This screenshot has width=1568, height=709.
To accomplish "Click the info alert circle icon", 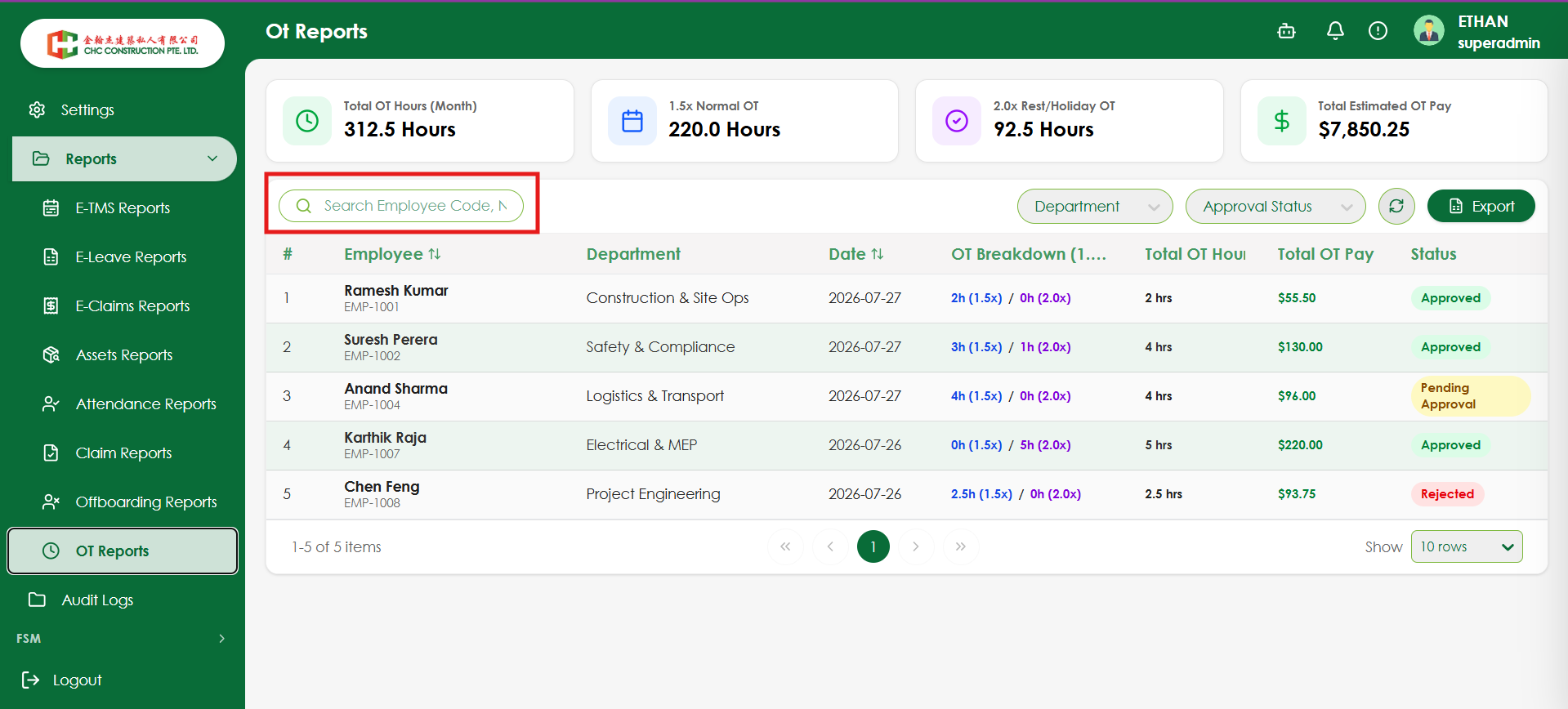I will pyautogui.click(x=1378, y=31).
